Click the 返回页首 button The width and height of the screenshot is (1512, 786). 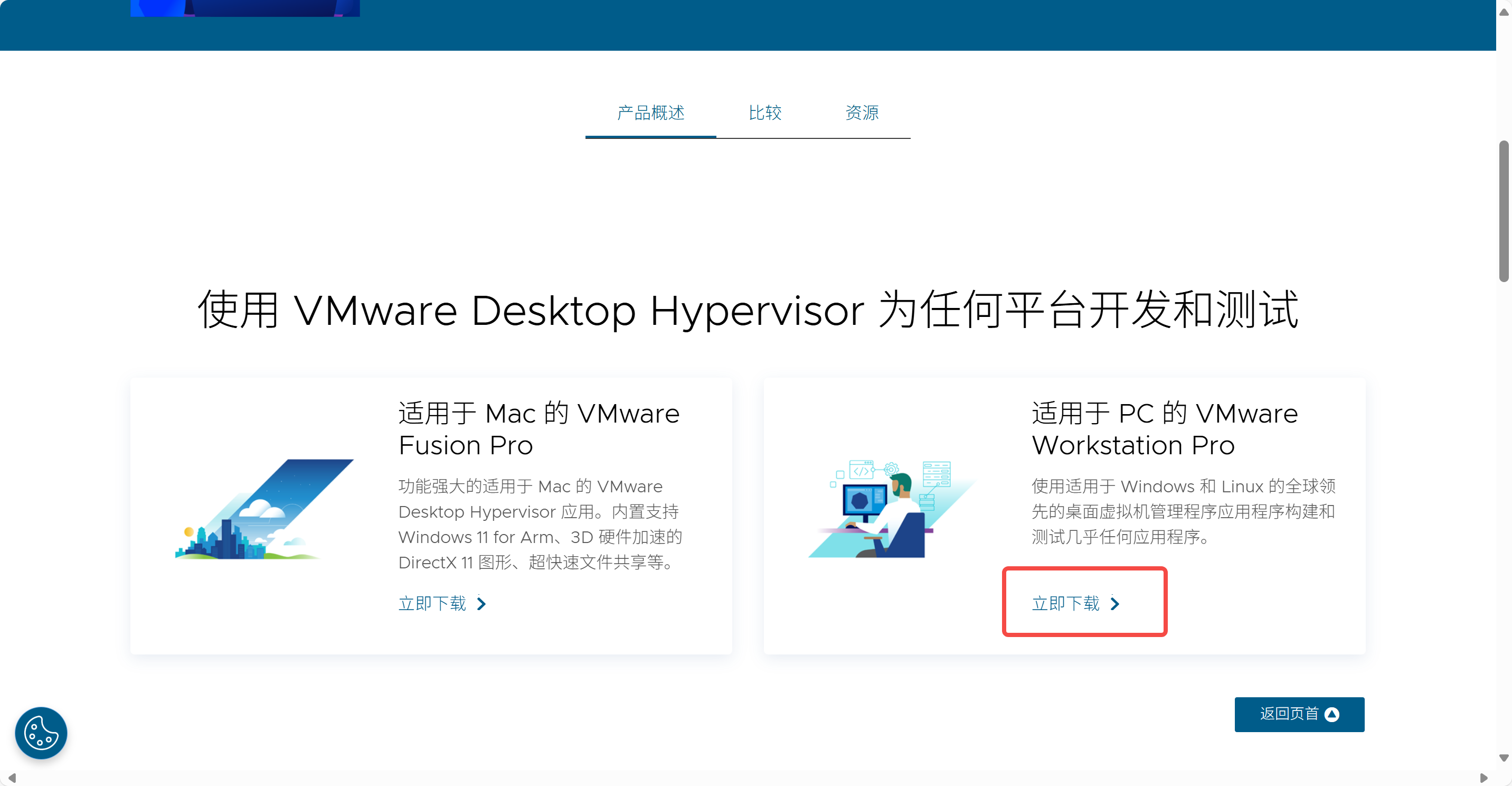[x=1299, y=714]
